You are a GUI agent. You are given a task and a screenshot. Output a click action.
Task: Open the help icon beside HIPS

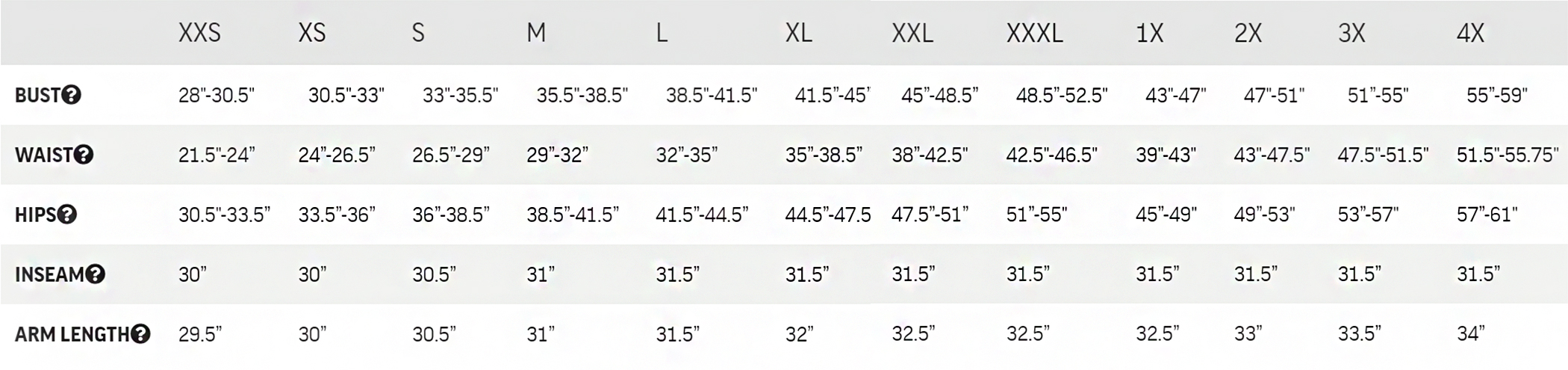pos(67,215)
